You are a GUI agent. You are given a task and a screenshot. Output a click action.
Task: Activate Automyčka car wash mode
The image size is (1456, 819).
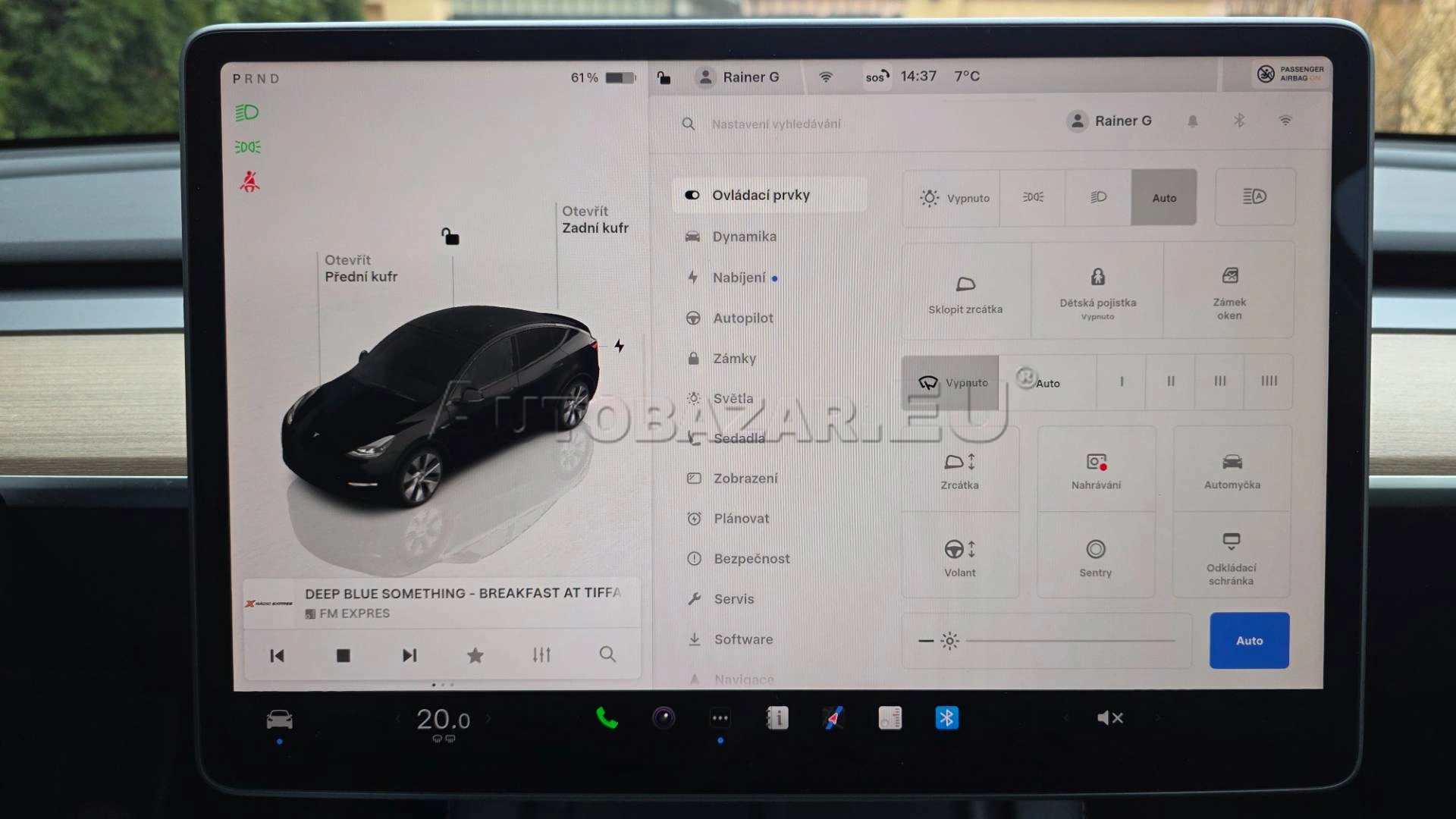tap(1232, 470)
